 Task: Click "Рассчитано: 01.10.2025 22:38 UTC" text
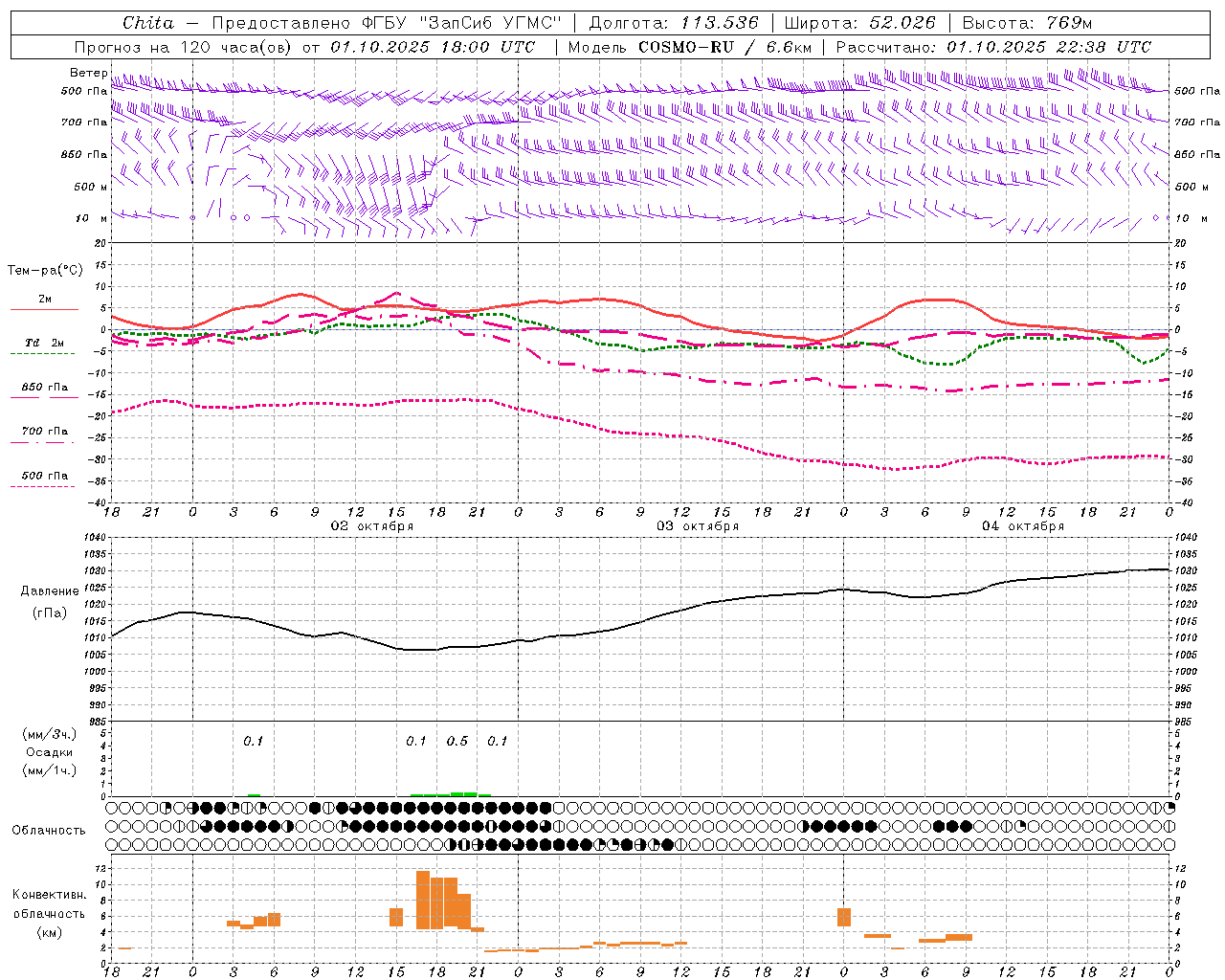[993, 47]
